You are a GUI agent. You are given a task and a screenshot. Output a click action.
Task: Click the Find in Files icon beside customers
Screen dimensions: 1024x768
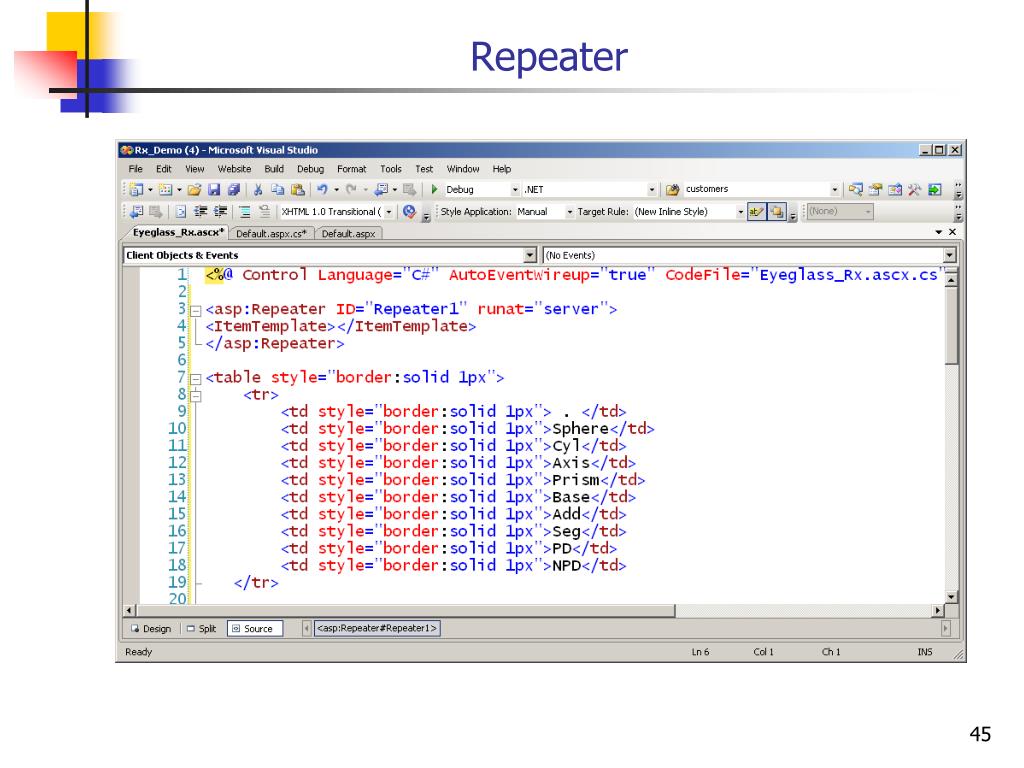[x=672, y=189]
